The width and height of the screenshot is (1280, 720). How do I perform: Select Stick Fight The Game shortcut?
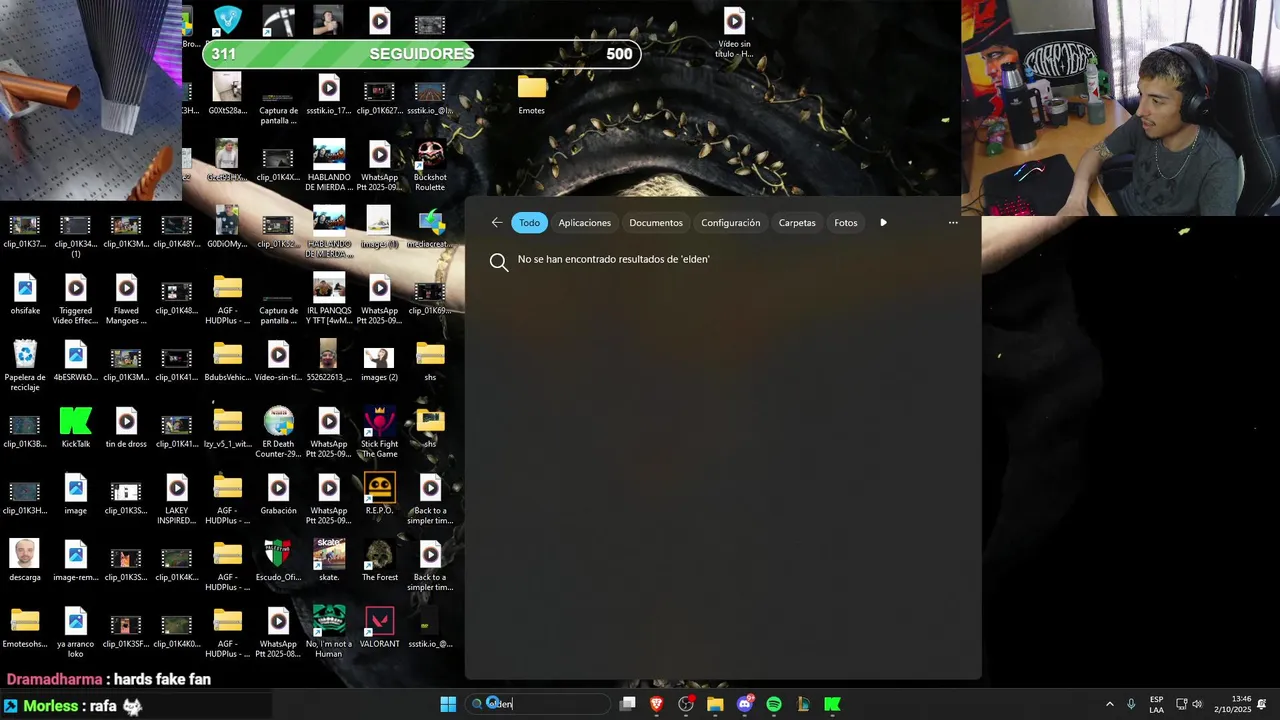click(x=379, y=432)
